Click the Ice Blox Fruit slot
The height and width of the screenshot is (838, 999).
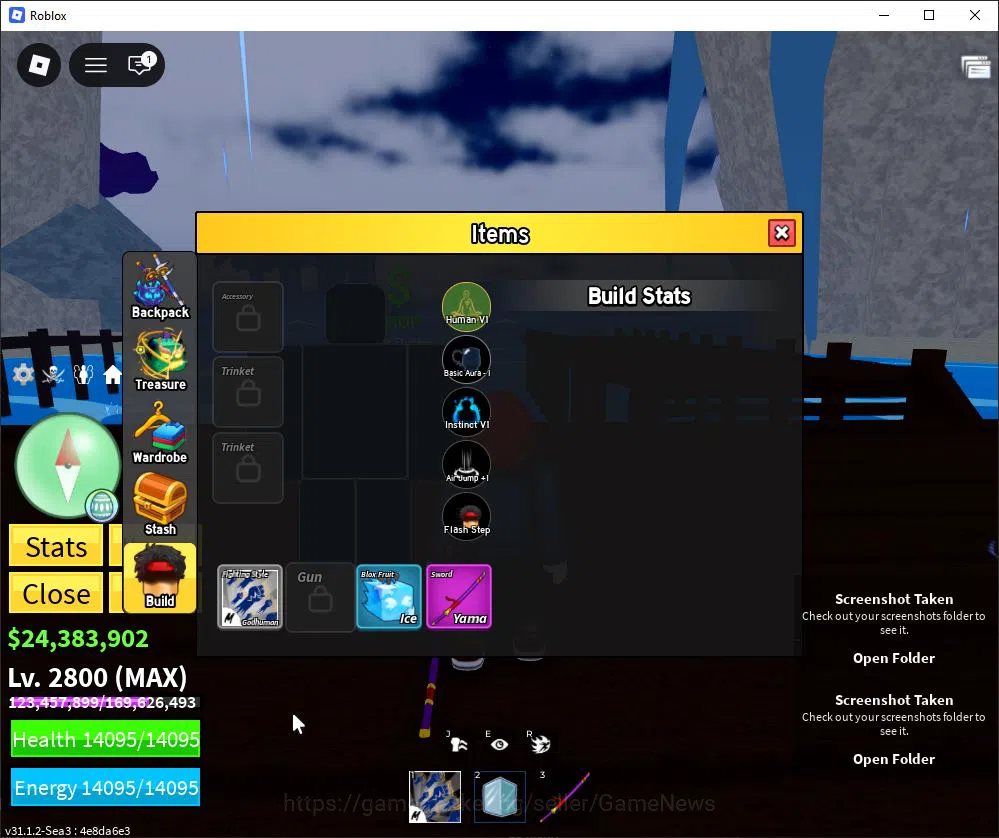click(x=389, y=596)
